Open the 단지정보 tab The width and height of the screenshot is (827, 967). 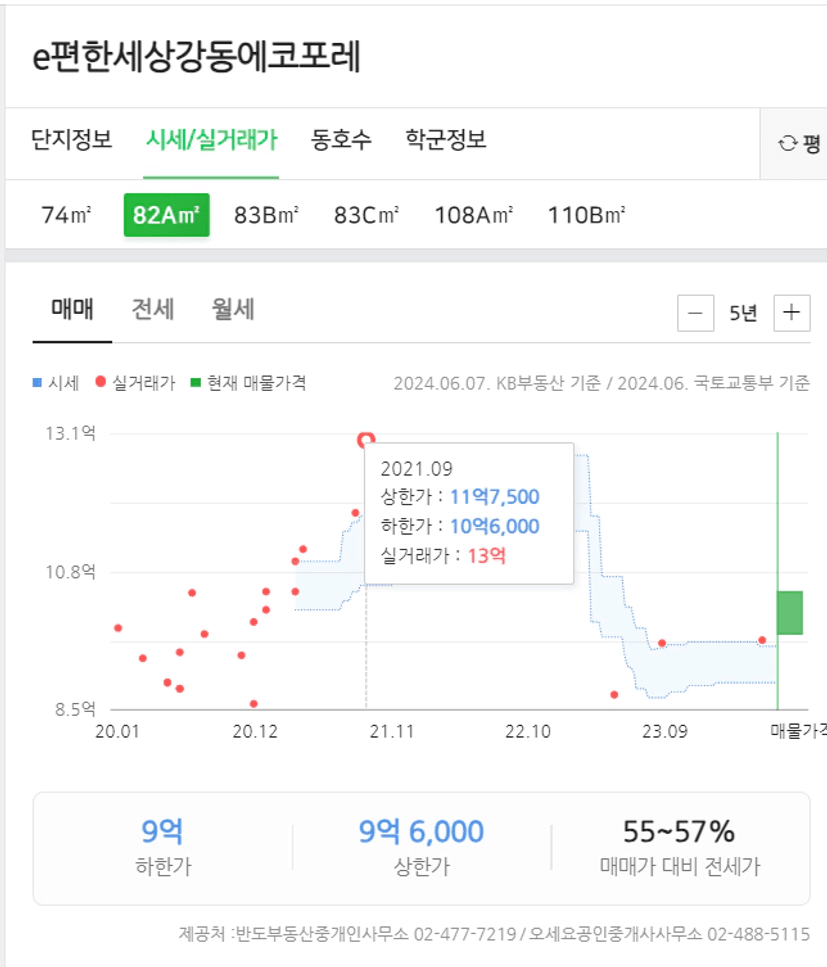coord(72,140)
